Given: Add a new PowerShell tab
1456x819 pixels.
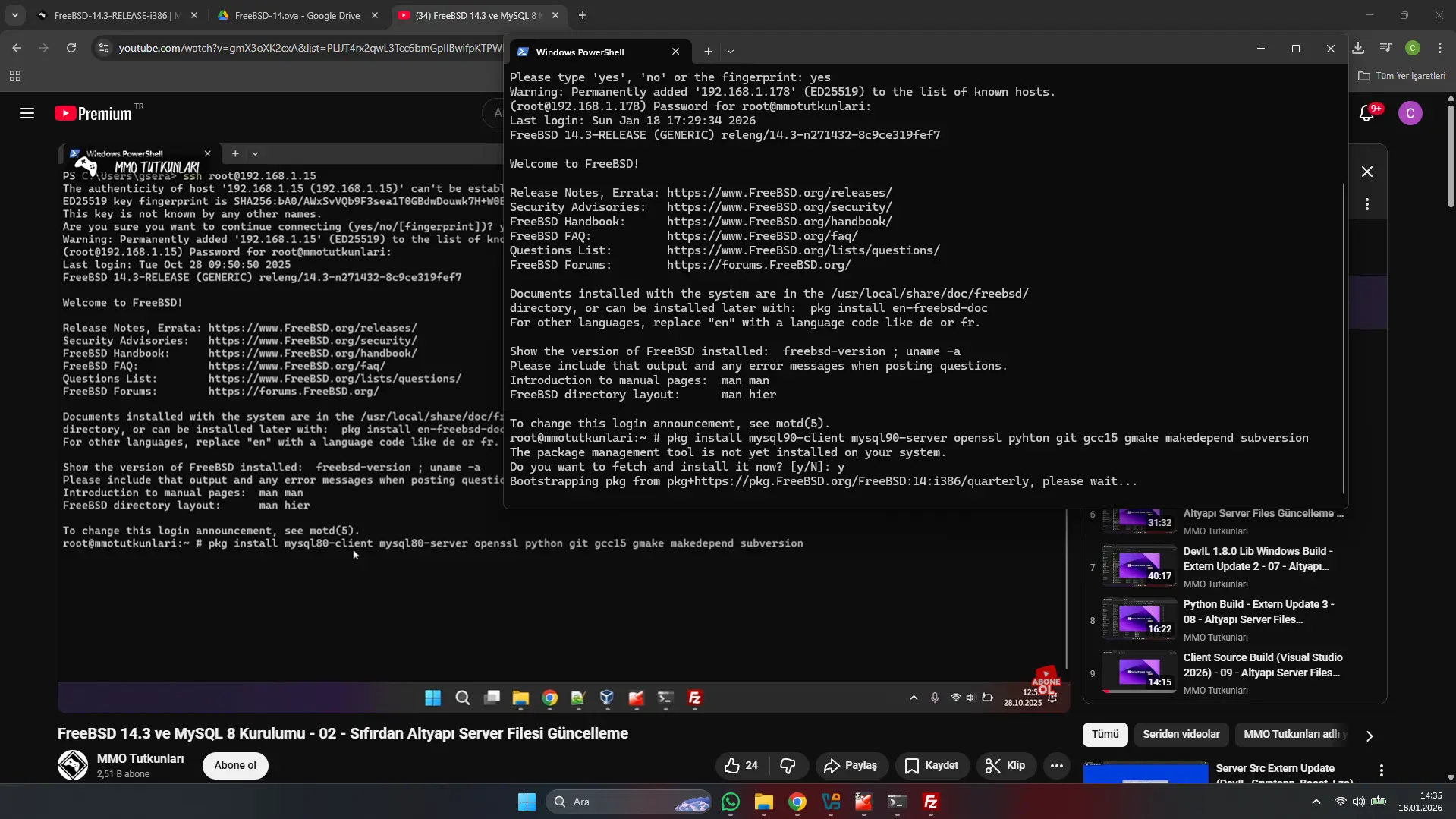Looking at the screenshot, I should coord(708,52).
